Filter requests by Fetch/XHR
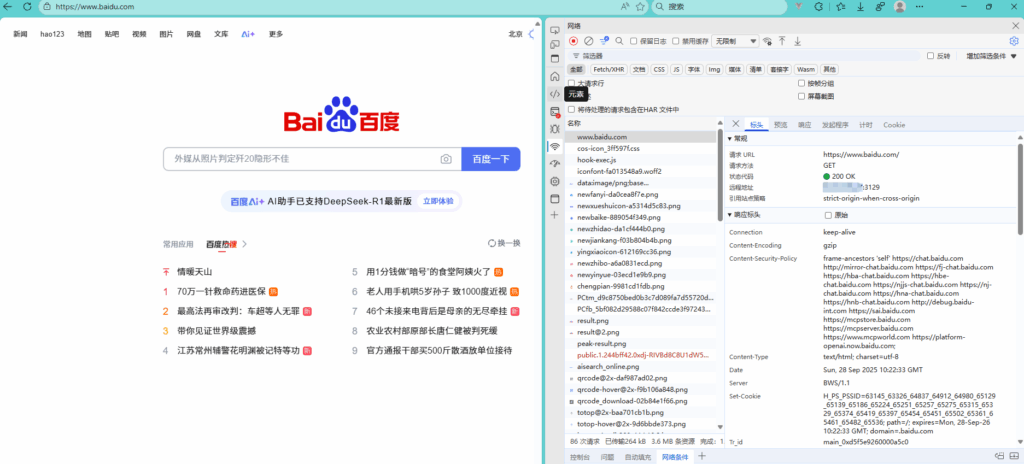Screen dimensions: 1024x464 point(609,69)
